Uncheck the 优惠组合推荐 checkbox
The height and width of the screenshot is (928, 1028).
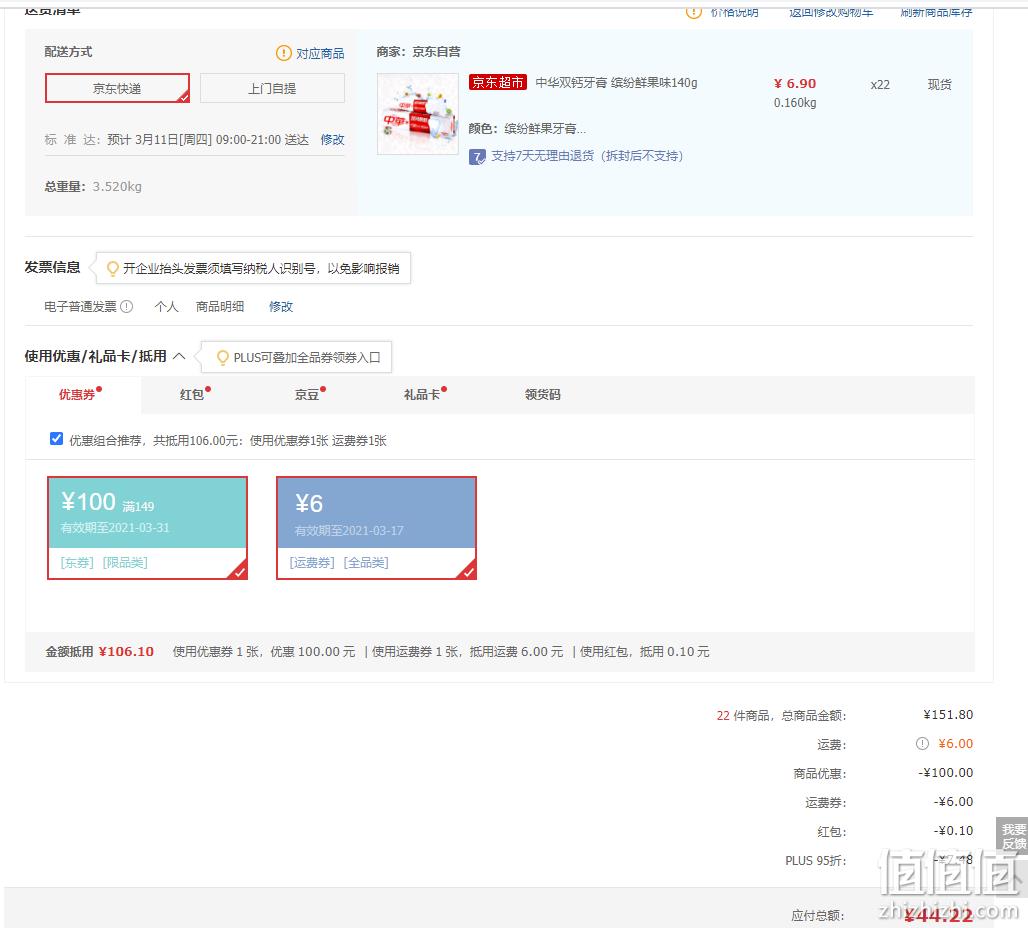pos(56,439)
